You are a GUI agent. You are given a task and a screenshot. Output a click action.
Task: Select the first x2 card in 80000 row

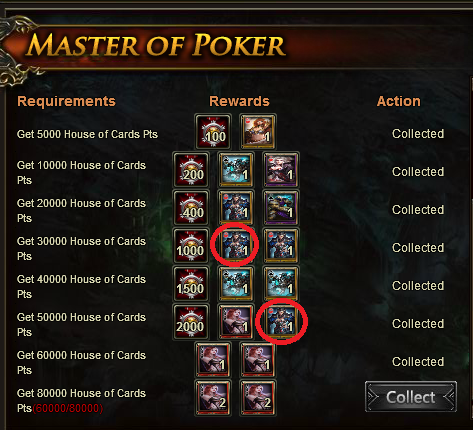tap(213, 398)
